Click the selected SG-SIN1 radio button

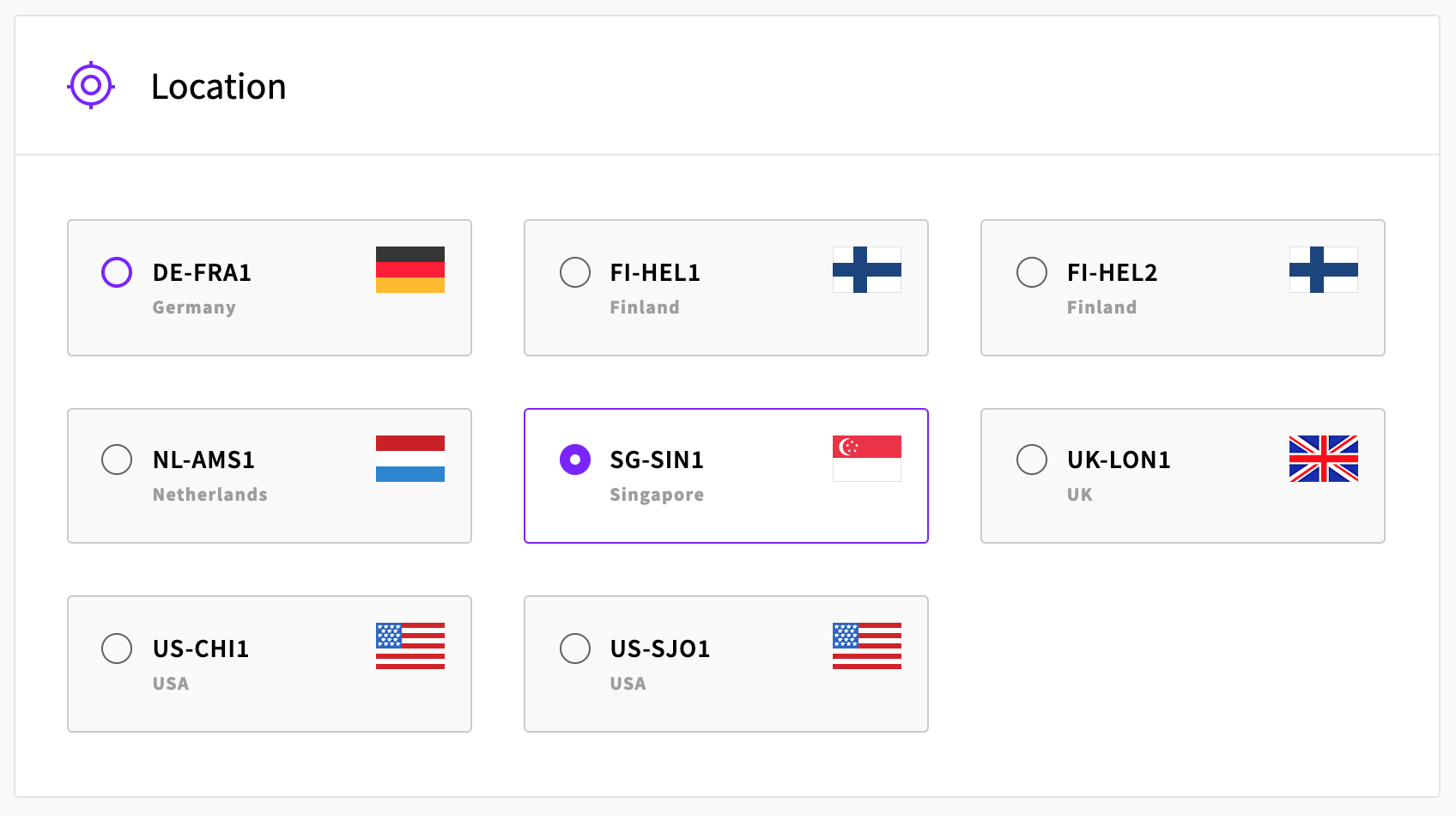(575, 460)
